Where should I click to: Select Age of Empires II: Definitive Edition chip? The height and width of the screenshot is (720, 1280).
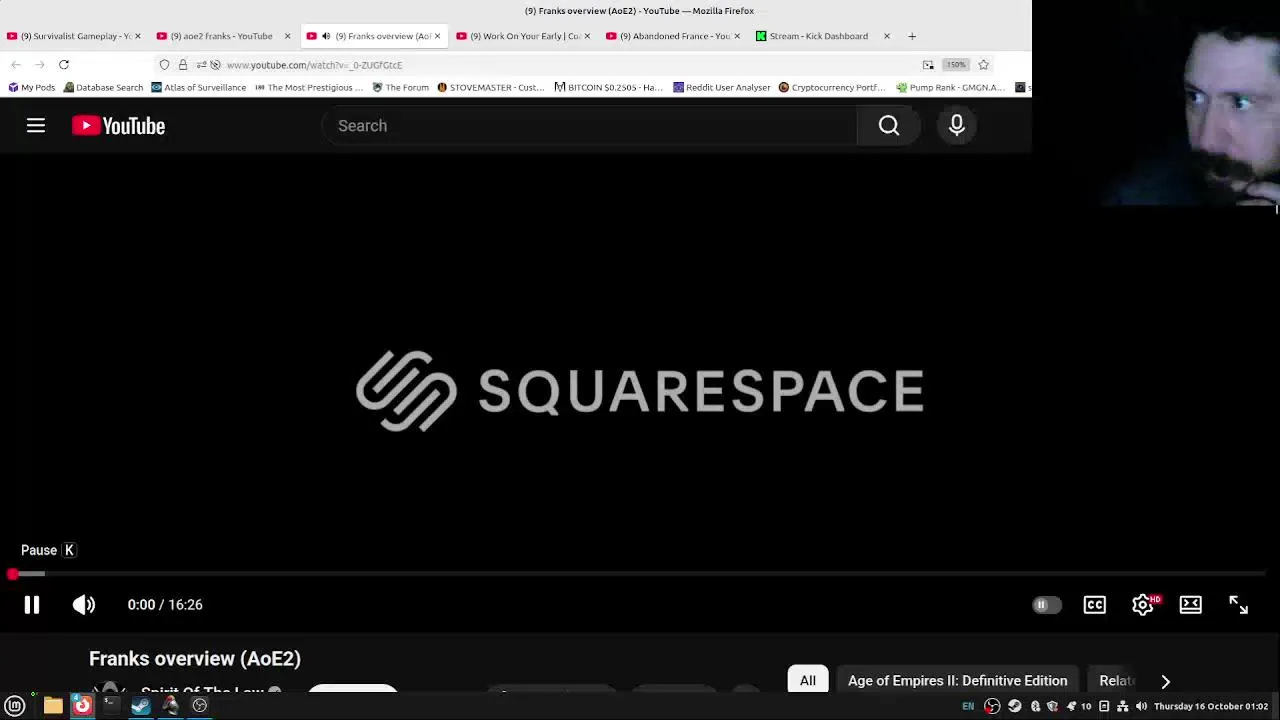(x=958, y=680)
